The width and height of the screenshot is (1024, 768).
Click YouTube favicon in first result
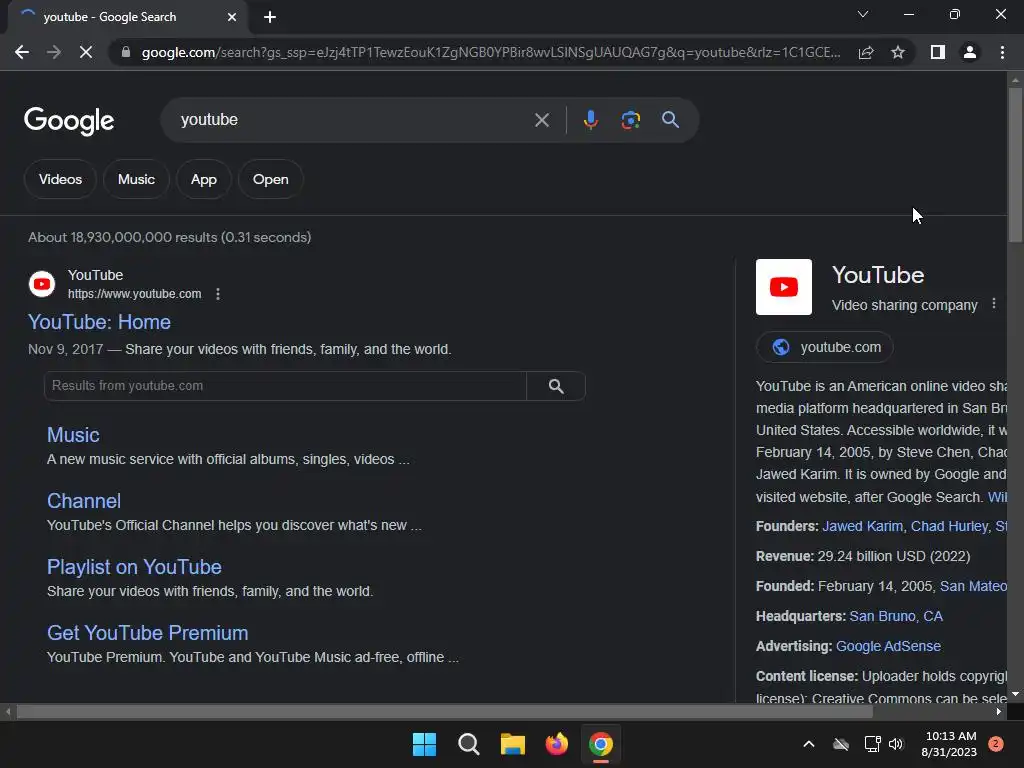(x=42, y=284)
